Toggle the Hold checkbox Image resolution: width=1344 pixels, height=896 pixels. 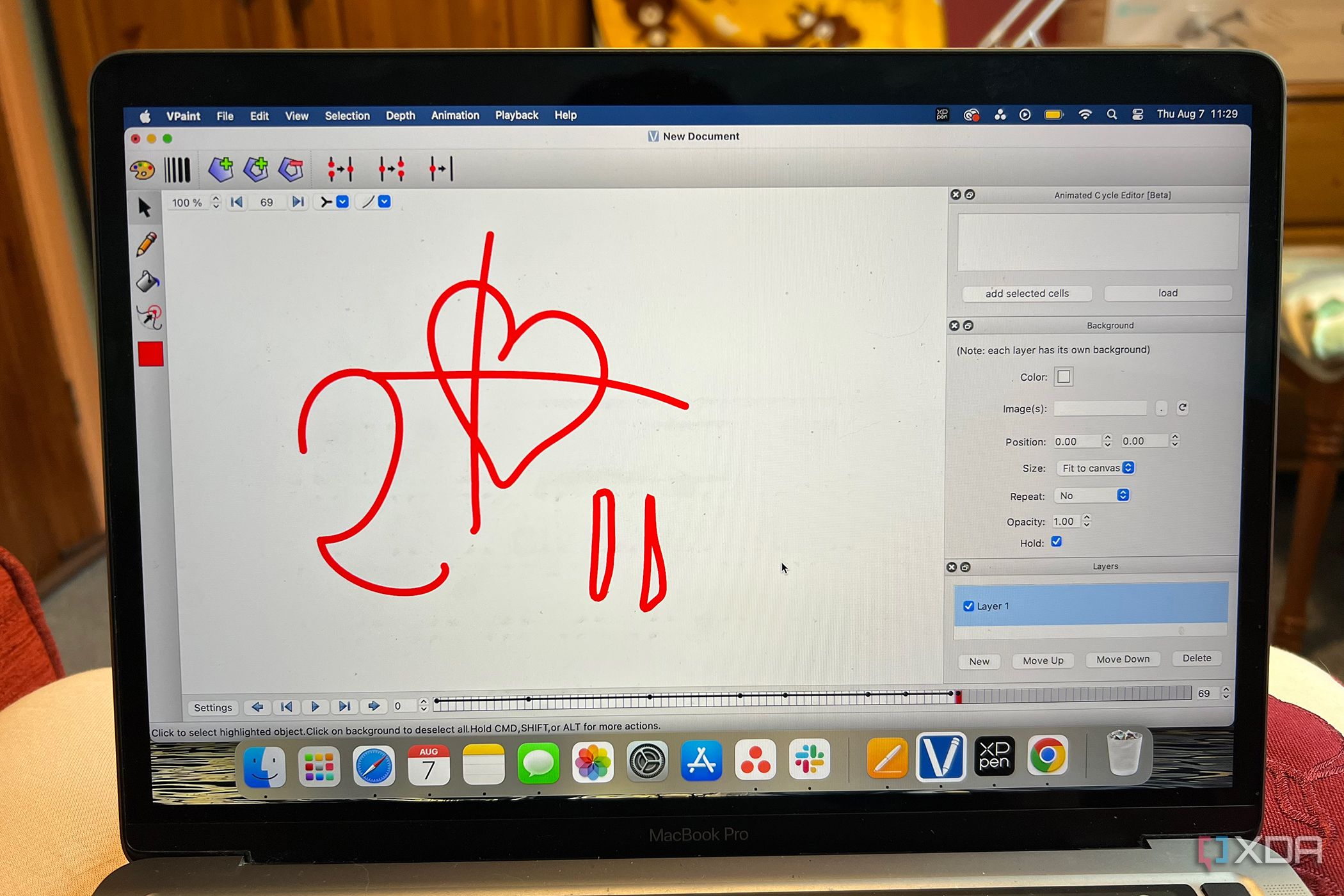[1057, 542]
